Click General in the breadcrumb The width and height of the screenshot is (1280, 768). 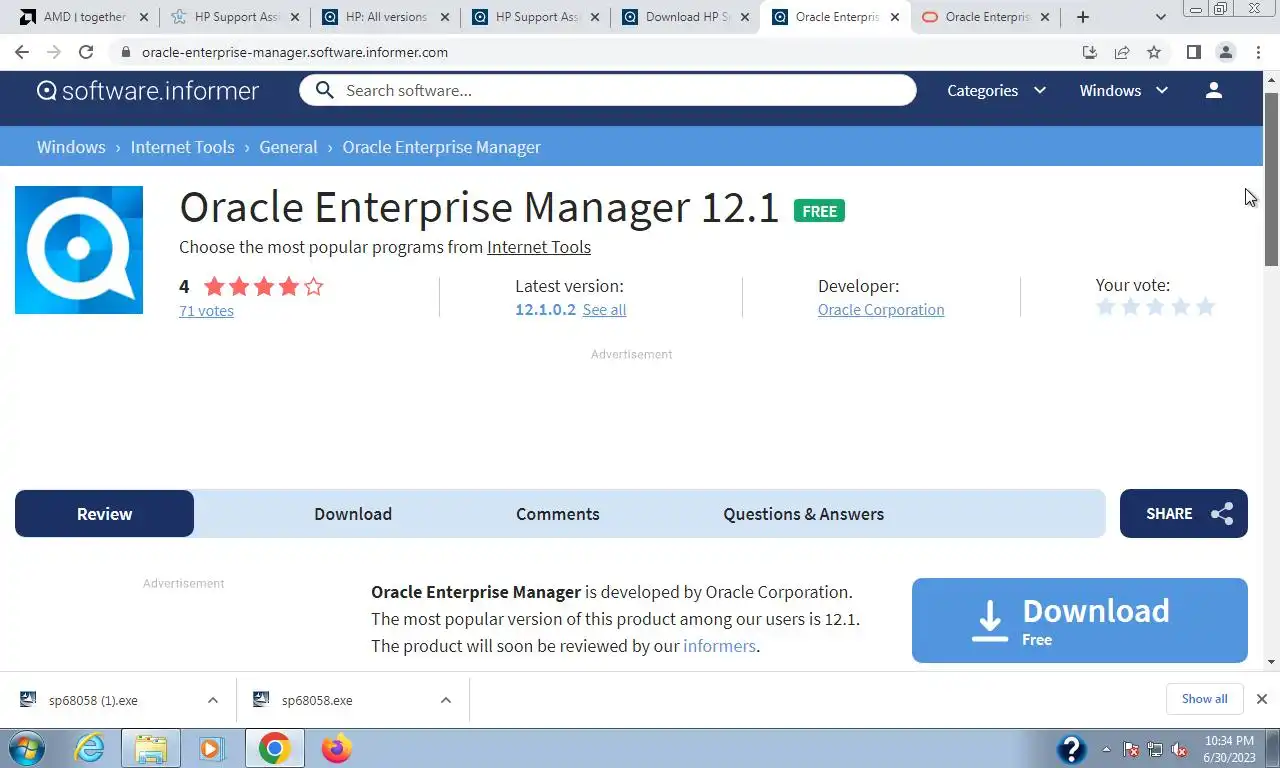coord(288,147)
